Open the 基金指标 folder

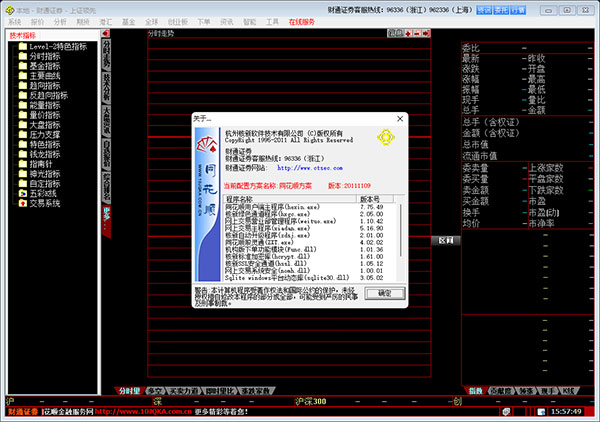pyautogui.click(x=40, y=66)
